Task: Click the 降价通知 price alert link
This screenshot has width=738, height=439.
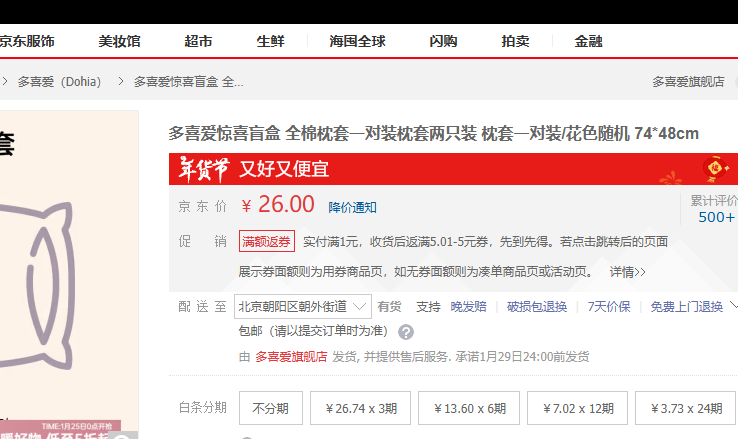Action: (353, 208)
